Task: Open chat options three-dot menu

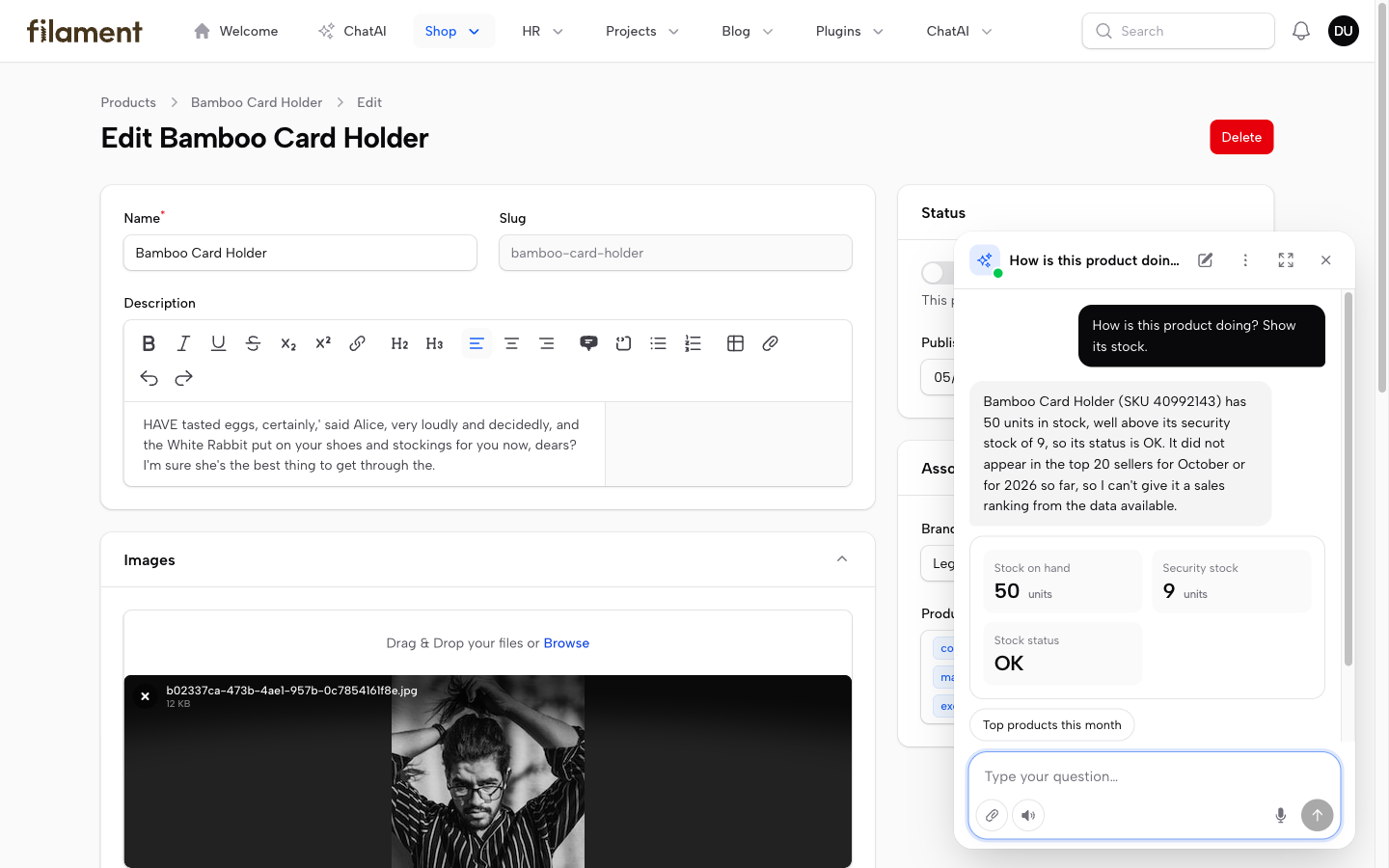Action: point(1245,260)
